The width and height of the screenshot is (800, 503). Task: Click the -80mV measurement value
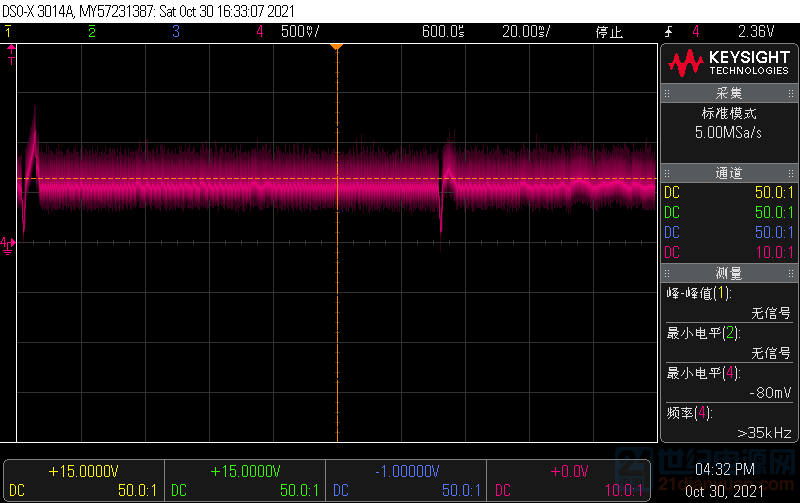click(770, 393)
